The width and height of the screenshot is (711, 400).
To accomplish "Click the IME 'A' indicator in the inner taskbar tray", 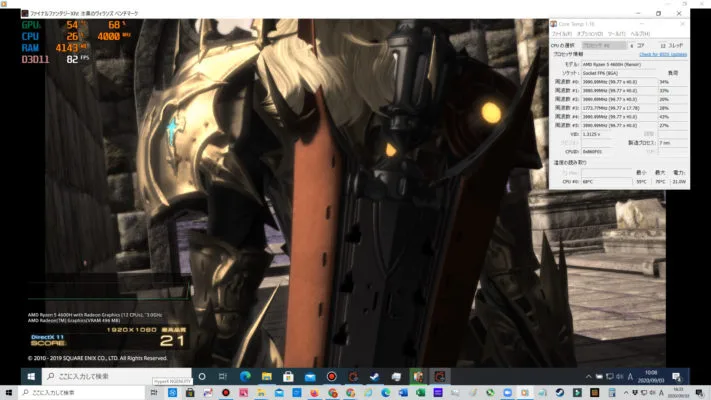I will (x=630, y=376).
